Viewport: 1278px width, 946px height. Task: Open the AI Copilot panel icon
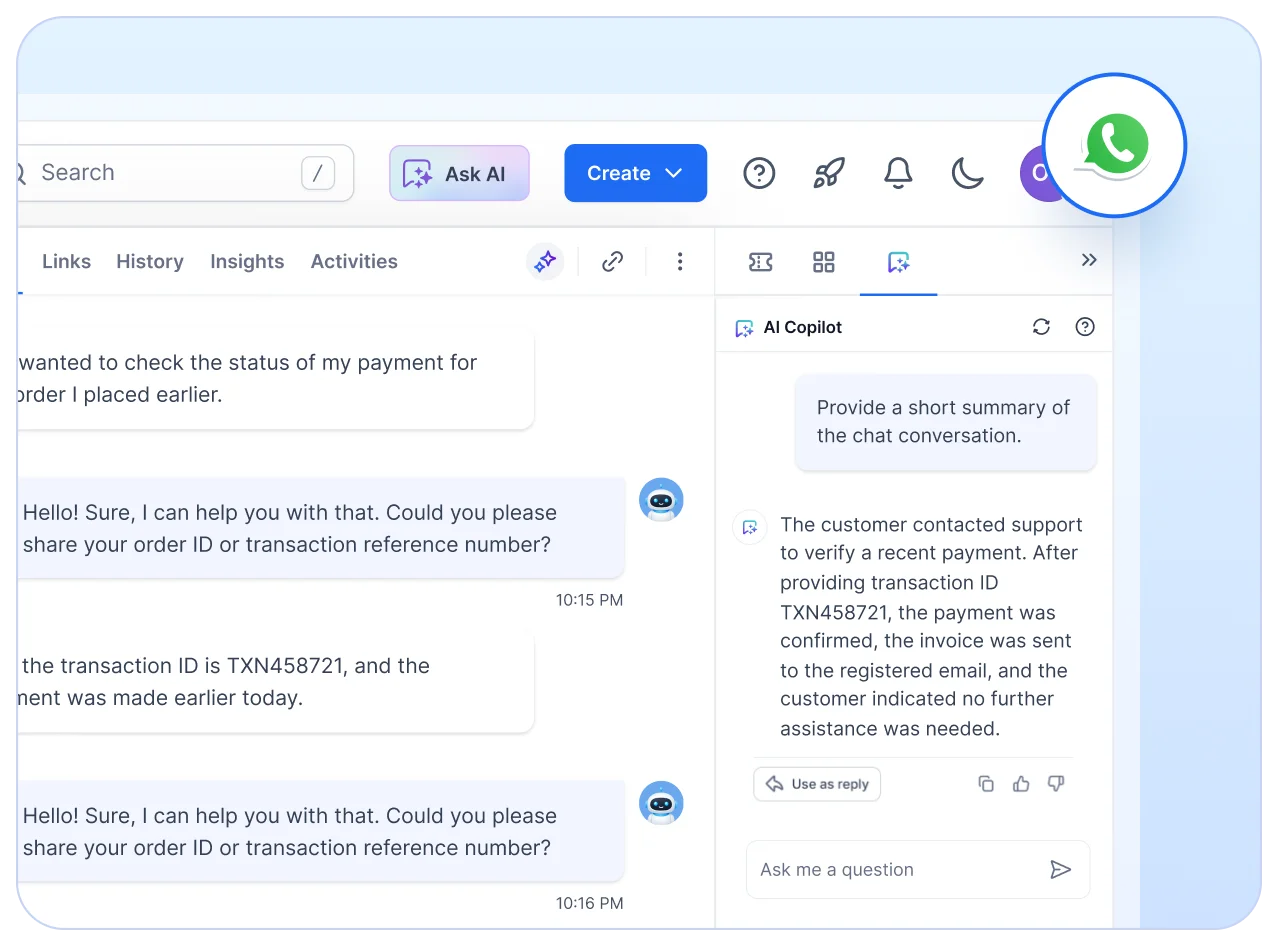898,262
